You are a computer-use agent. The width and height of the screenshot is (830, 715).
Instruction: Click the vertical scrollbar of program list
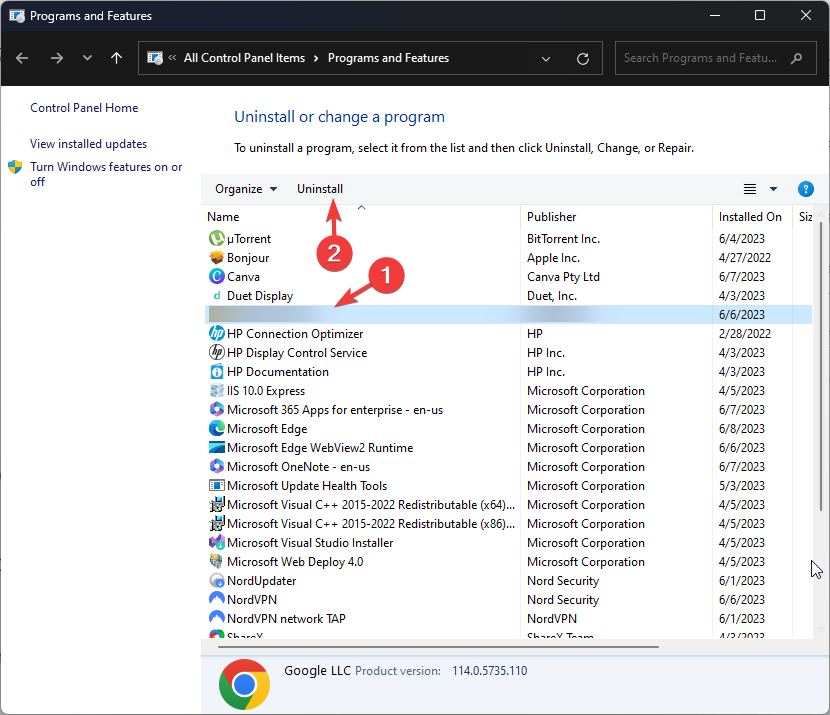click(x=820, y=367)
